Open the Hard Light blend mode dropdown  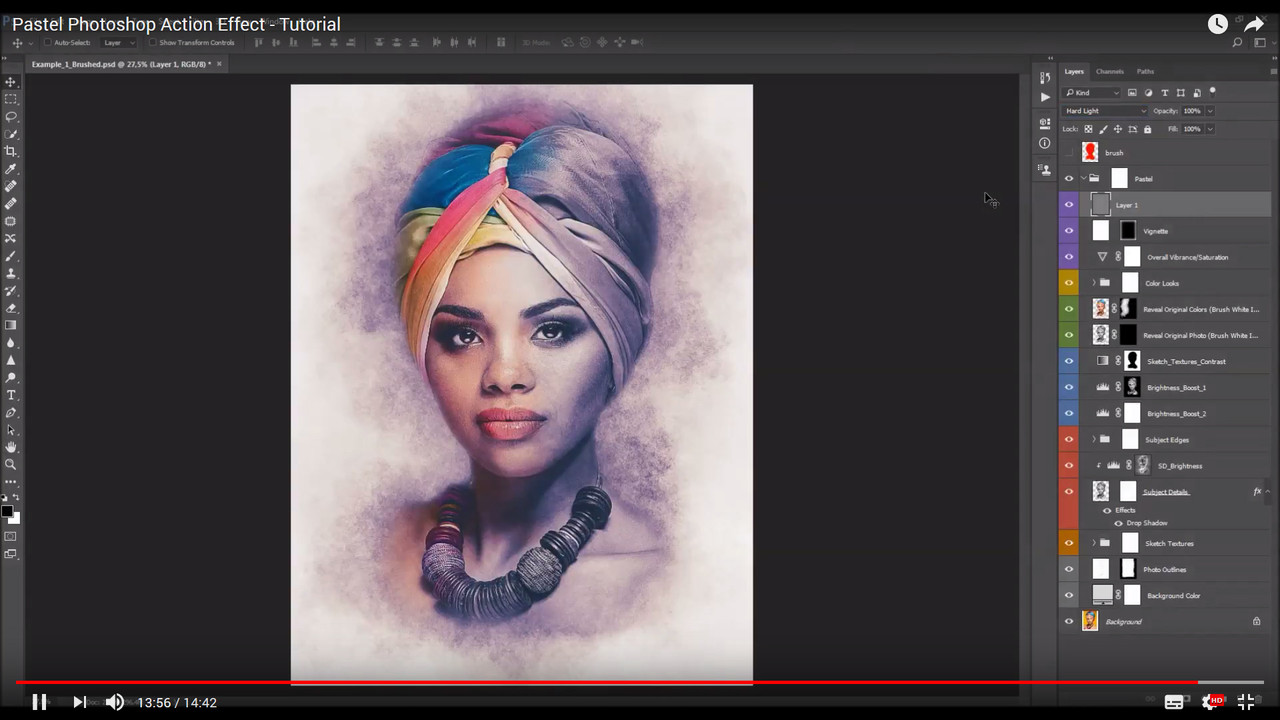(x=1105, y=111)
